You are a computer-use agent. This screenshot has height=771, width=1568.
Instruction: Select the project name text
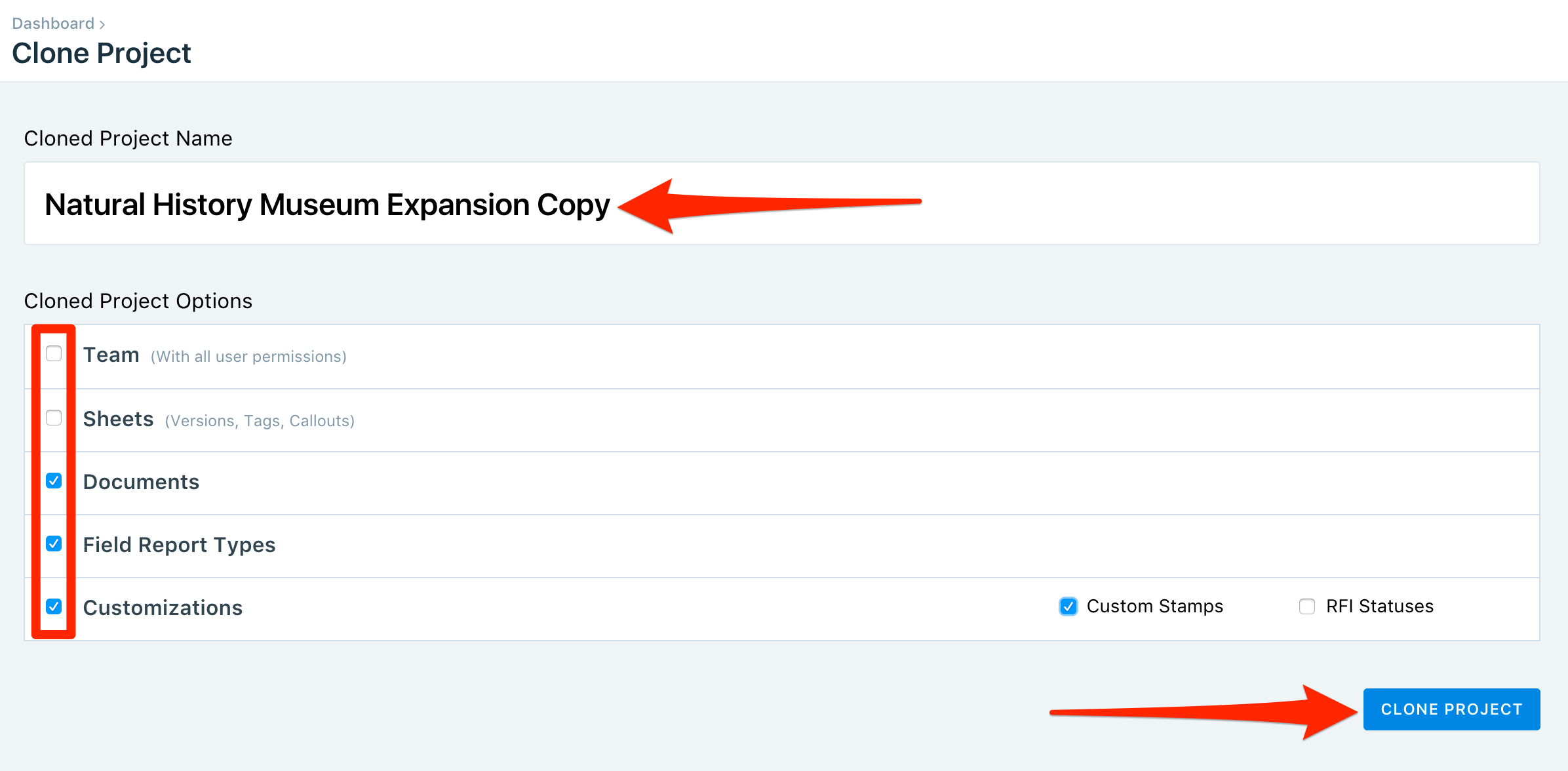click(x=326, y=204)
